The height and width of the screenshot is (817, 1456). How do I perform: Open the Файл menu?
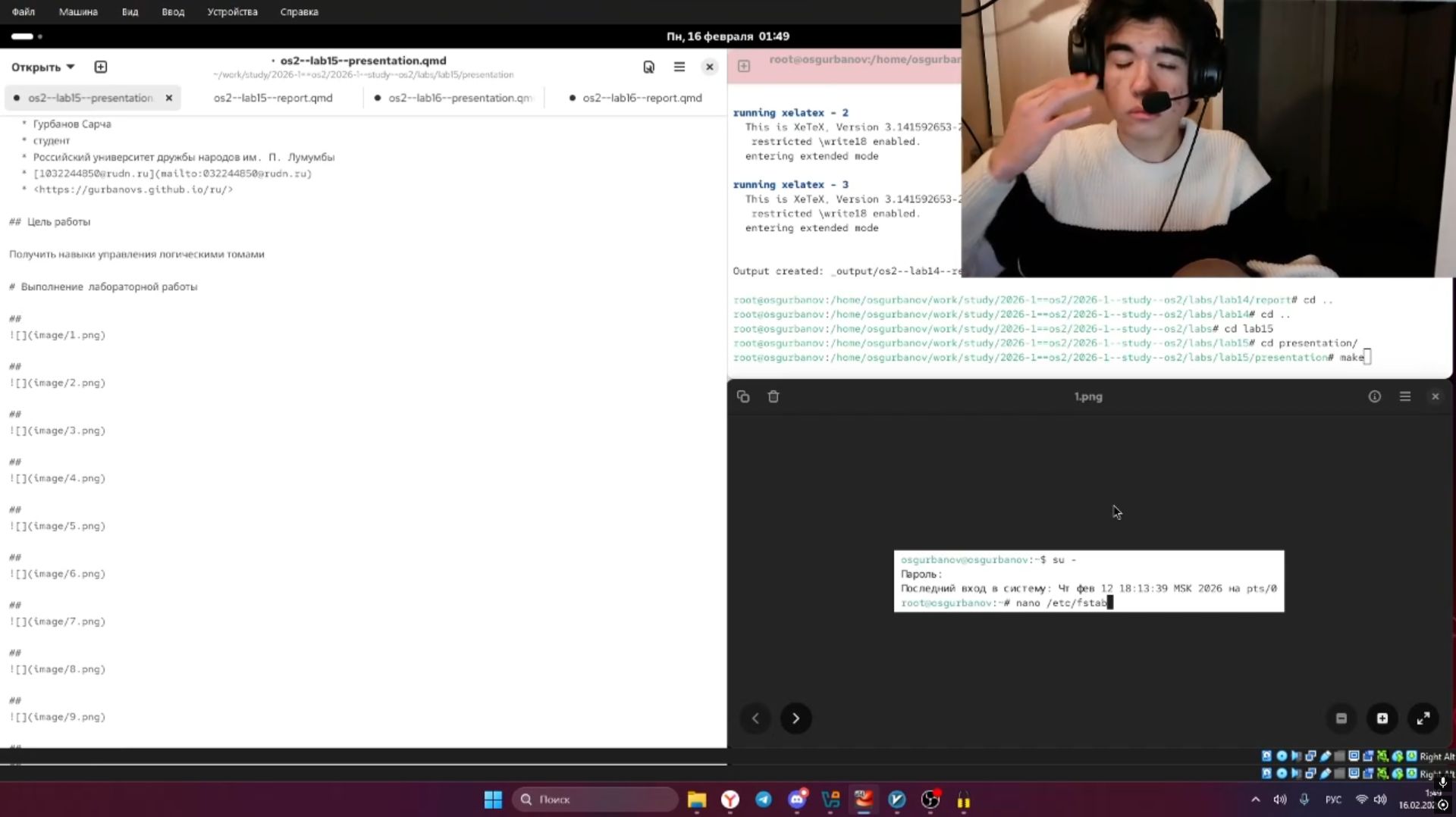tap(24, 12)
